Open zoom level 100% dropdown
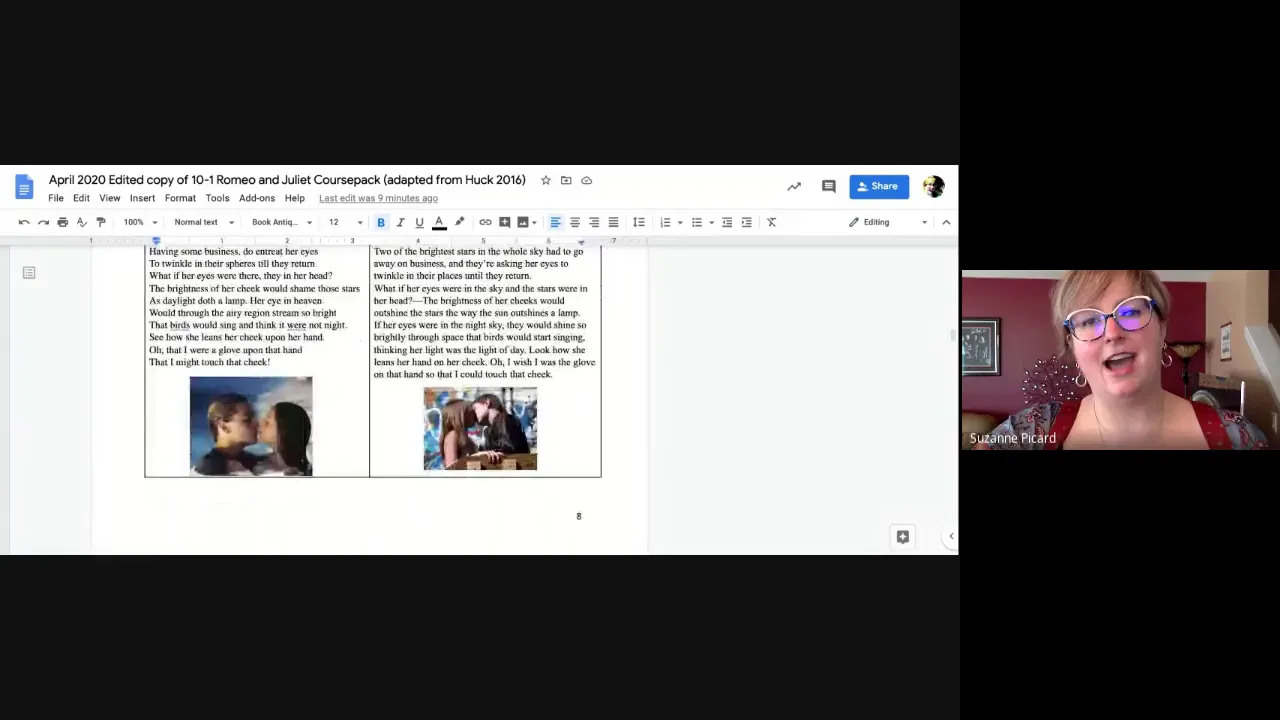Screen dimensions: 1280x720 [x=140, y=222]
